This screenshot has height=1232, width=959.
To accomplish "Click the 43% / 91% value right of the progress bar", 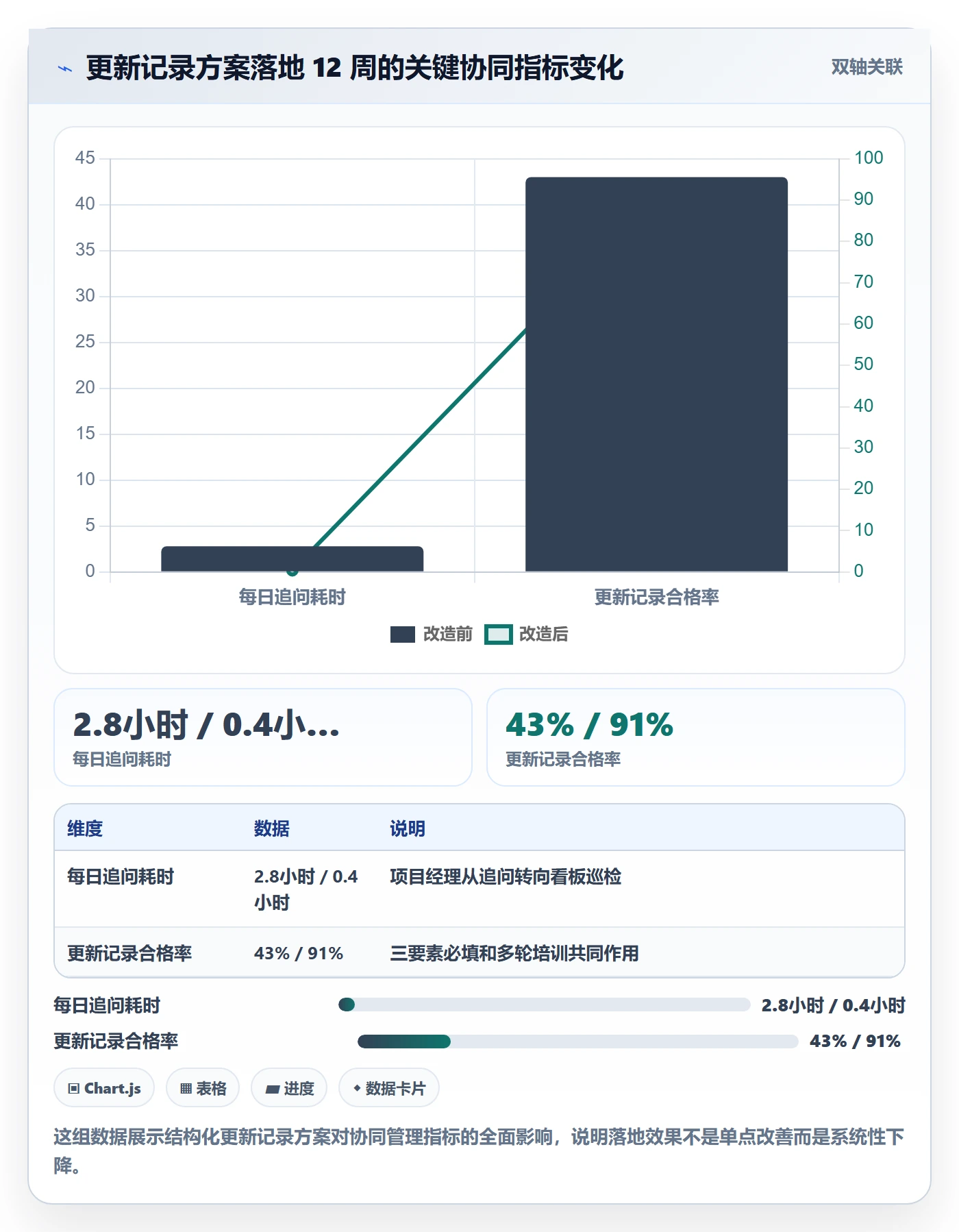I will tap(856, 1042).
